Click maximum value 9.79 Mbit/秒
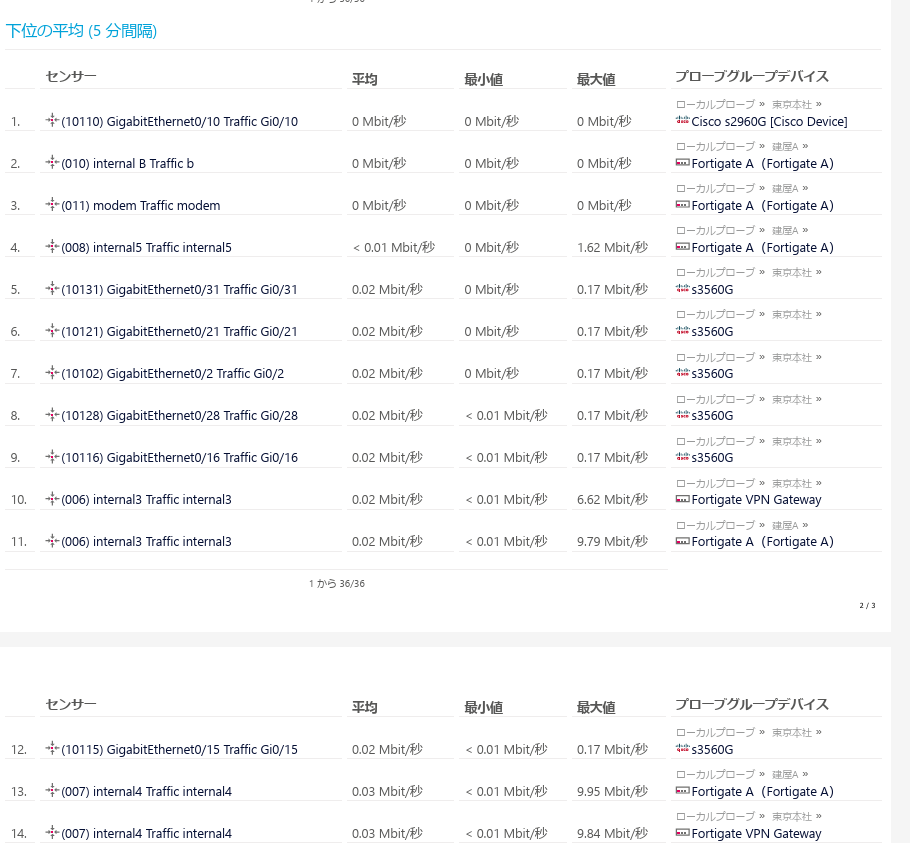Screen dimensions: 910x843 tap(612, 541)
